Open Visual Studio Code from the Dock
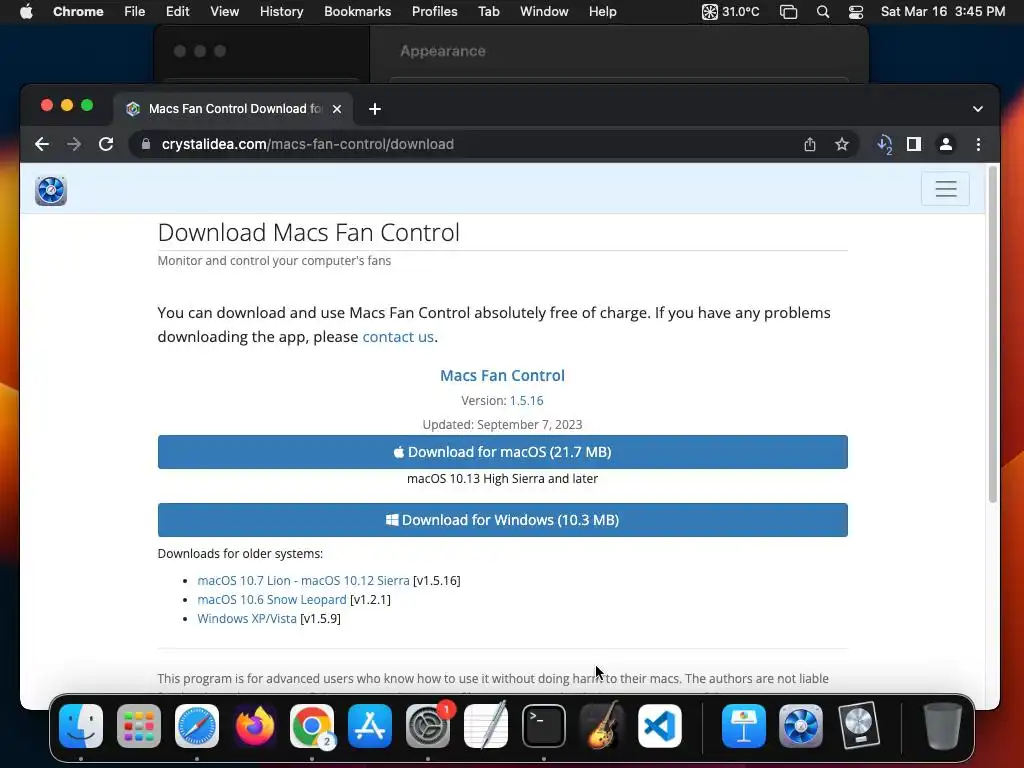1024x768 pixels. pyautogui.click(x=660, y=726)
